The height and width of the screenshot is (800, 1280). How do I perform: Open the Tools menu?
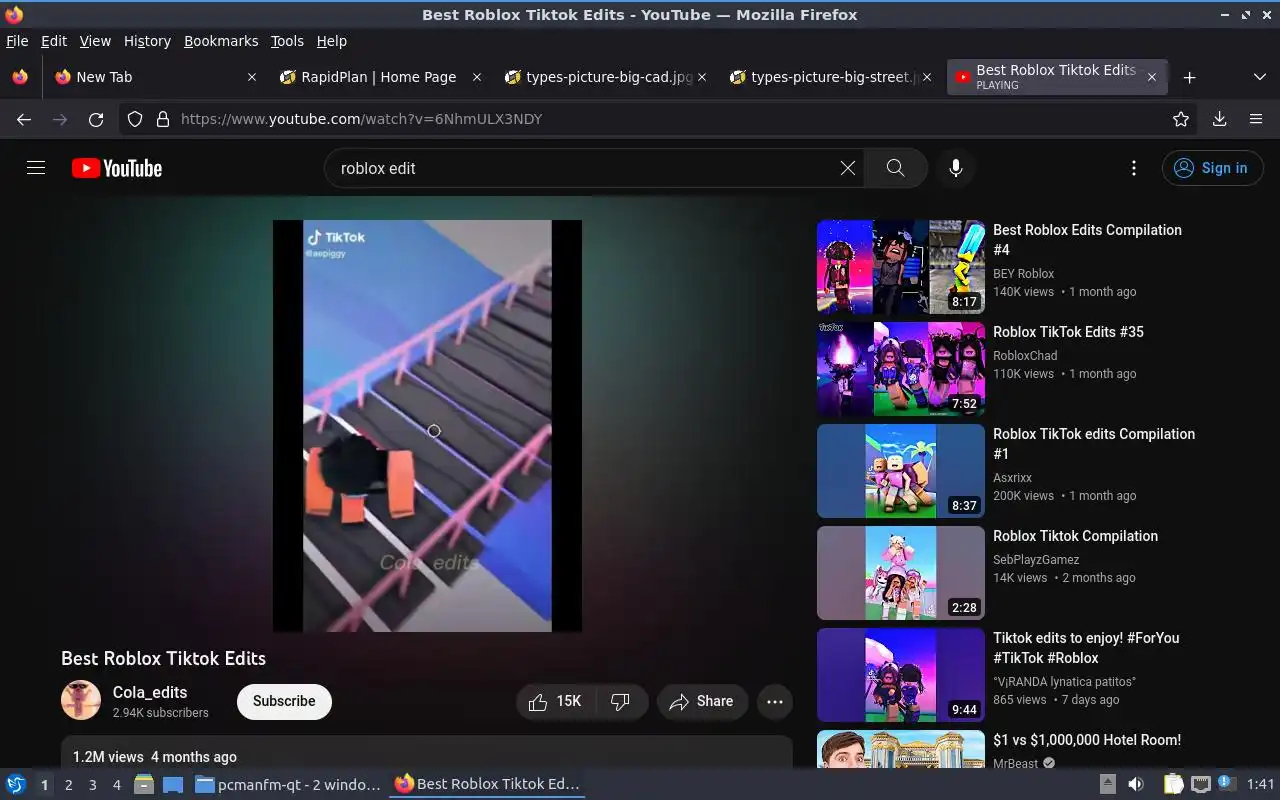287,41
